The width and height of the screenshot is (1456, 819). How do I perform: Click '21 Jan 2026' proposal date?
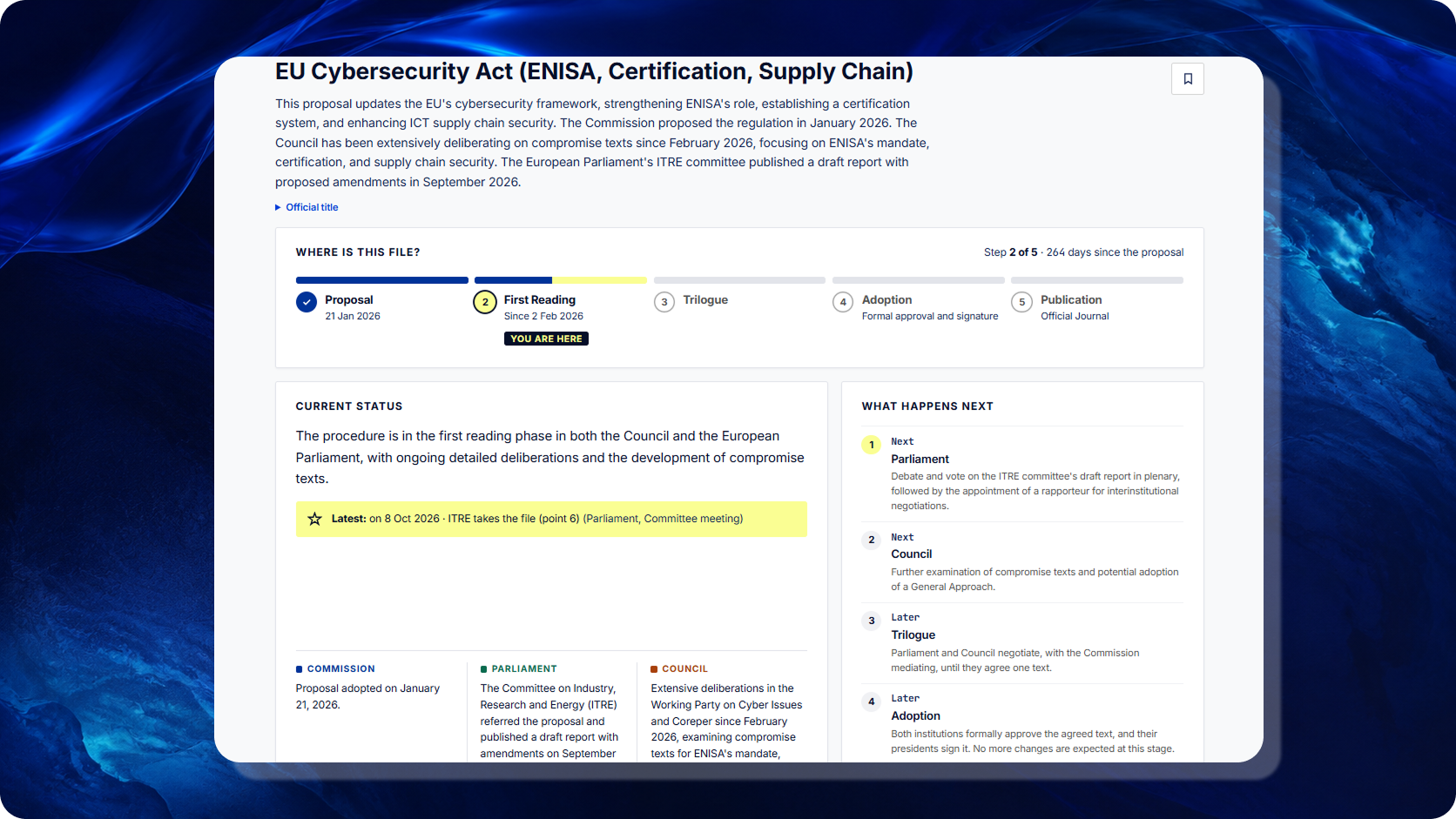(353, 316)
